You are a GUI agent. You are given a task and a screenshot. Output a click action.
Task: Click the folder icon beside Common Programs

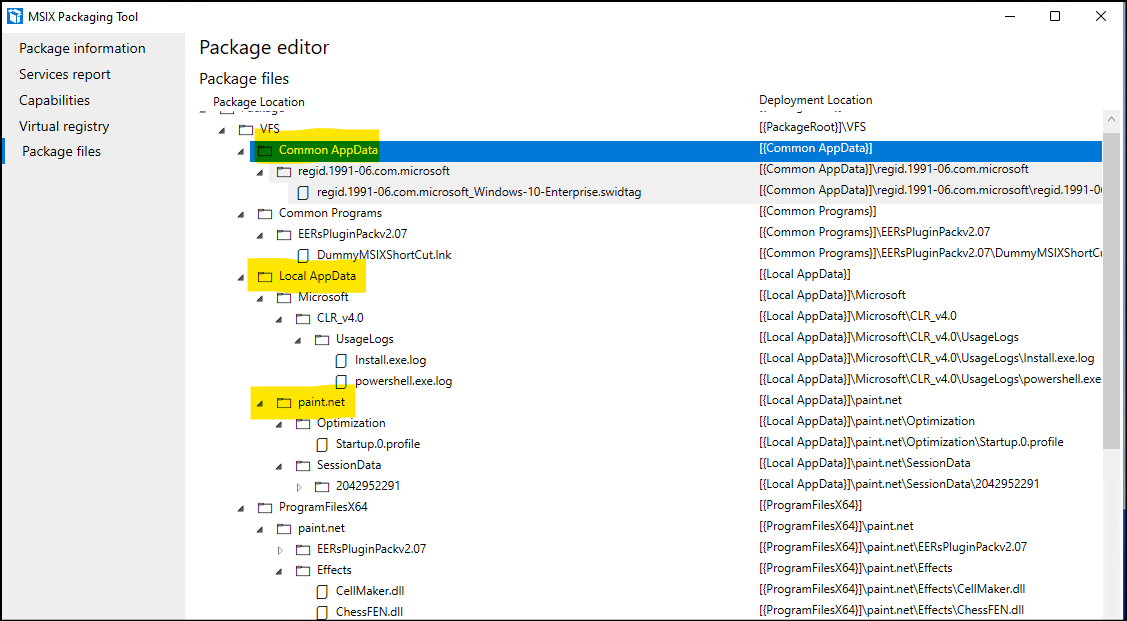(x=265, y=213)
